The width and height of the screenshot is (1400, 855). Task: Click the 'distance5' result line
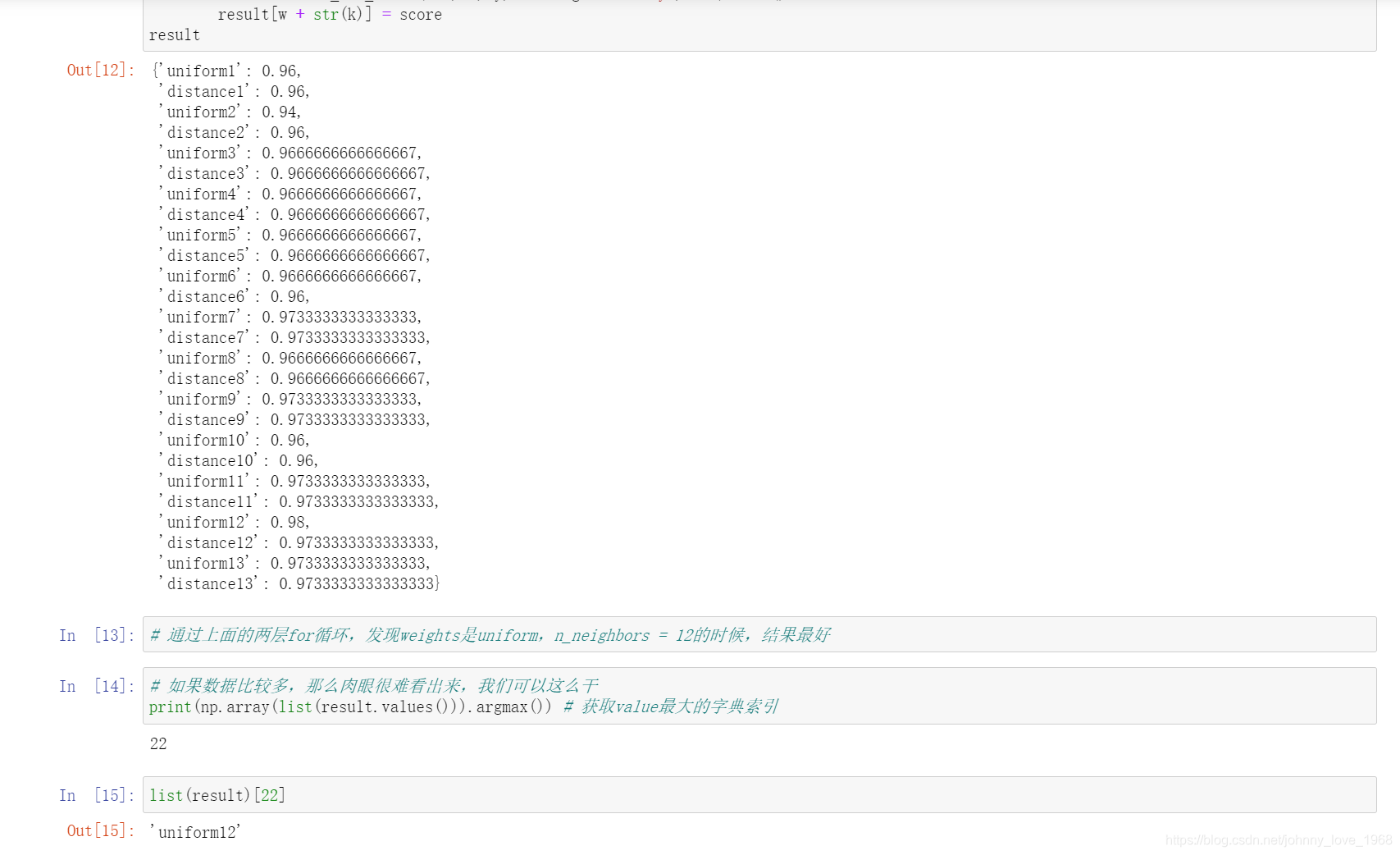click(294, 255)
